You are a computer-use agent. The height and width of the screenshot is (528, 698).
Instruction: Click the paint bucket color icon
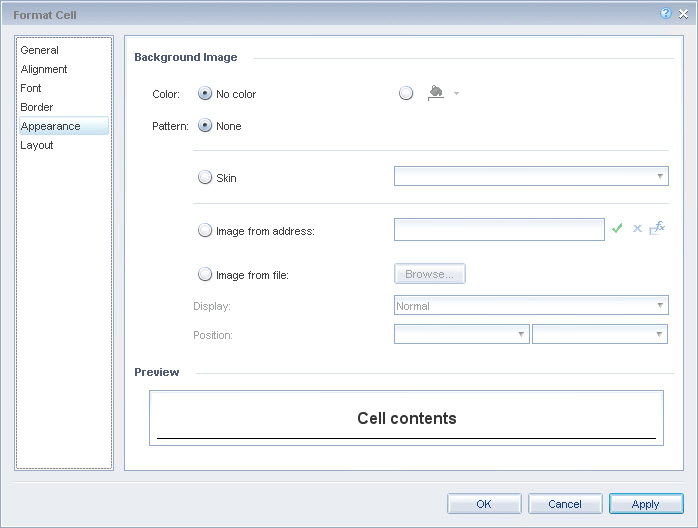[435, 93]
